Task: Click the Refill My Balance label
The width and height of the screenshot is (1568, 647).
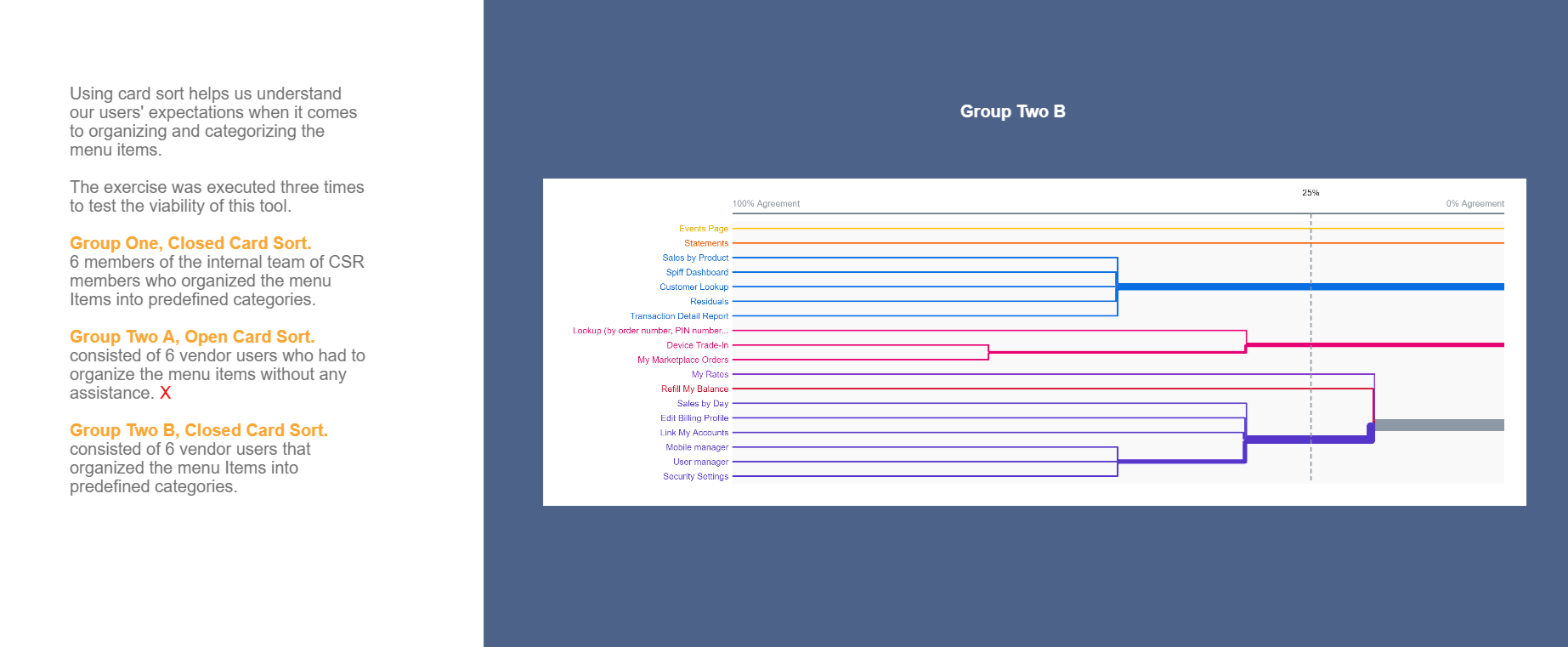Action: (x=694, y=389)
